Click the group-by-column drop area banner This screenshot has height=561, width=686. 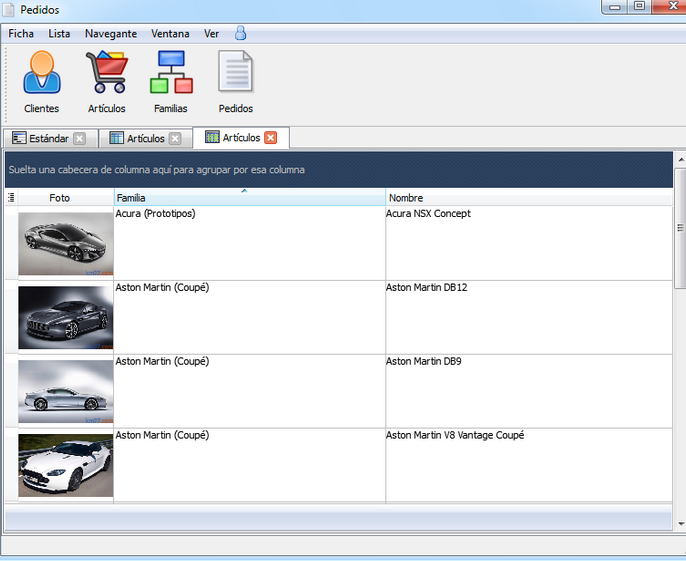pyautogui.click(x=339, y=170)
